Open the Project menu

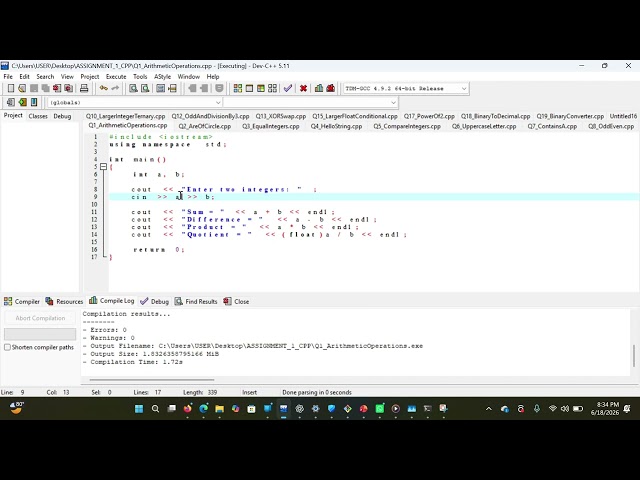90,77
